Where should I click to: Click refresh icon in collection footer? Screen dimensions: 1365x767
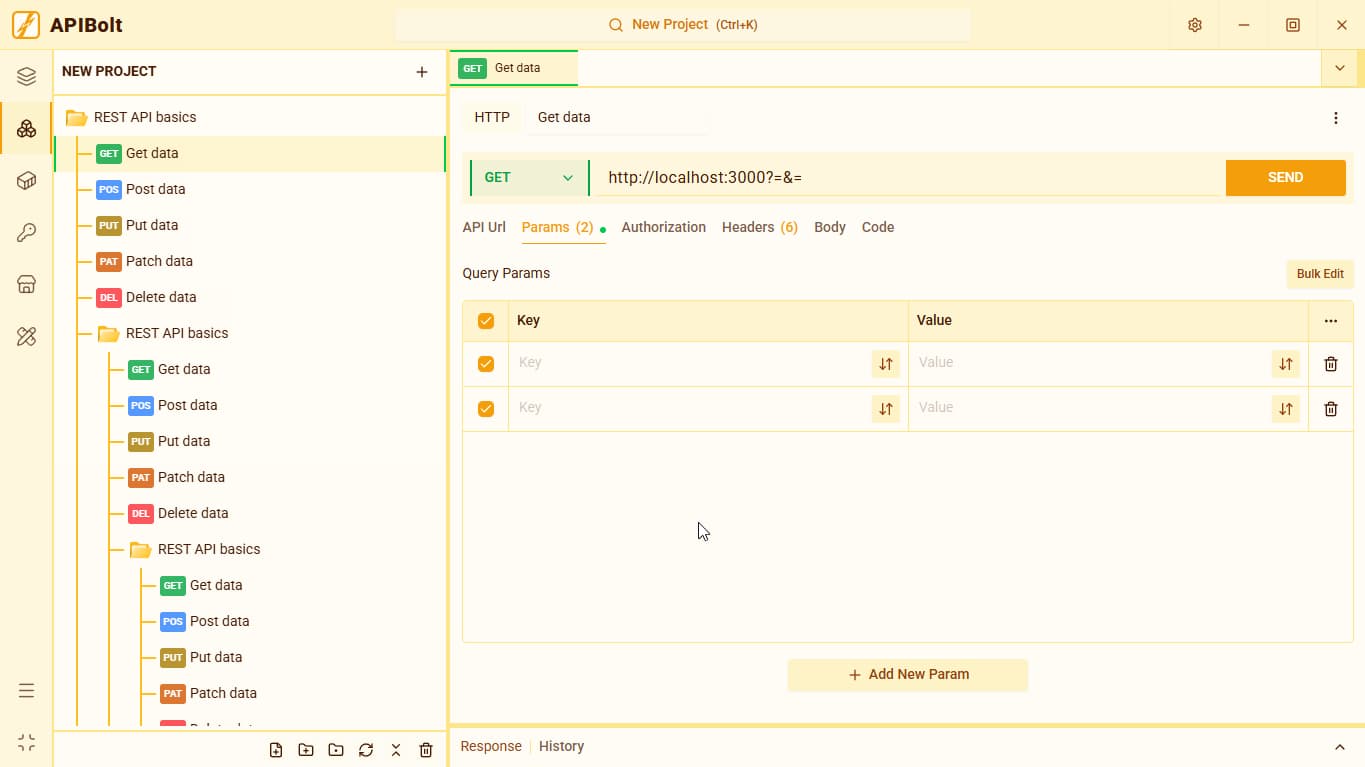(366, 750)
